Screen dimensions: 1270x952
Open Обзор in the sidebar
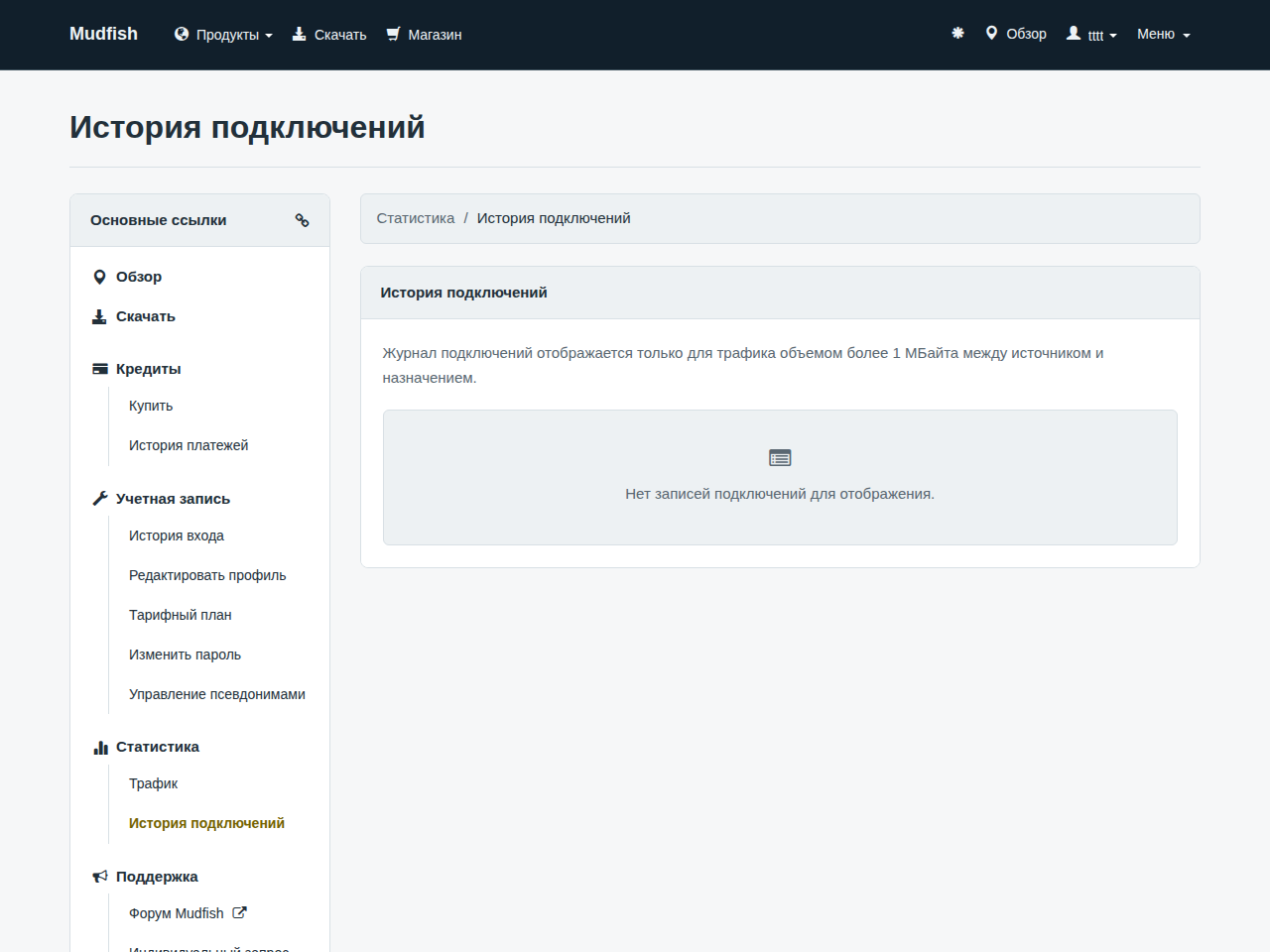[x=139, y=277]
